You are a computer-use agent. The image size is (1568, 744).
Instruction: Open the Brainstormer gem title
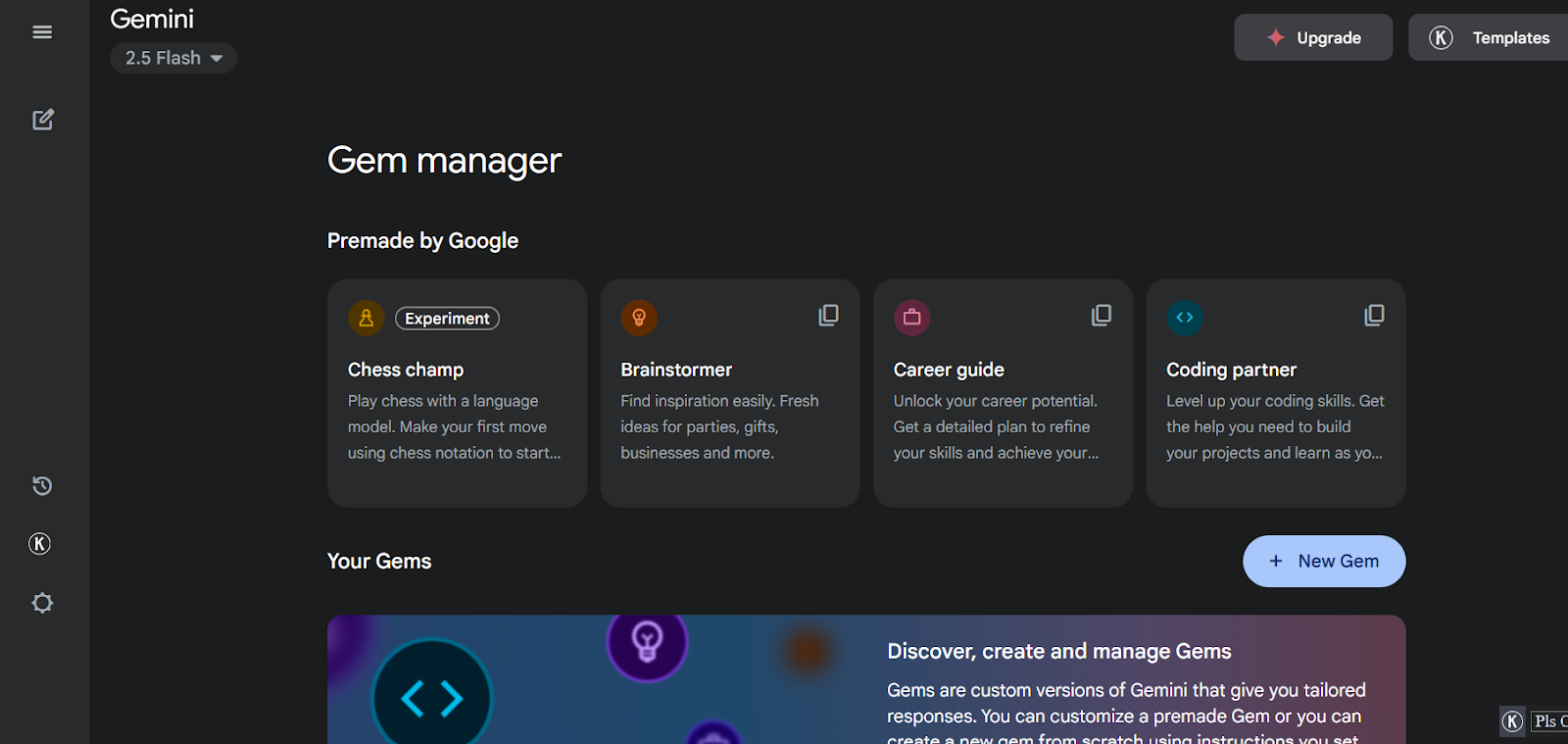(676, 370)
